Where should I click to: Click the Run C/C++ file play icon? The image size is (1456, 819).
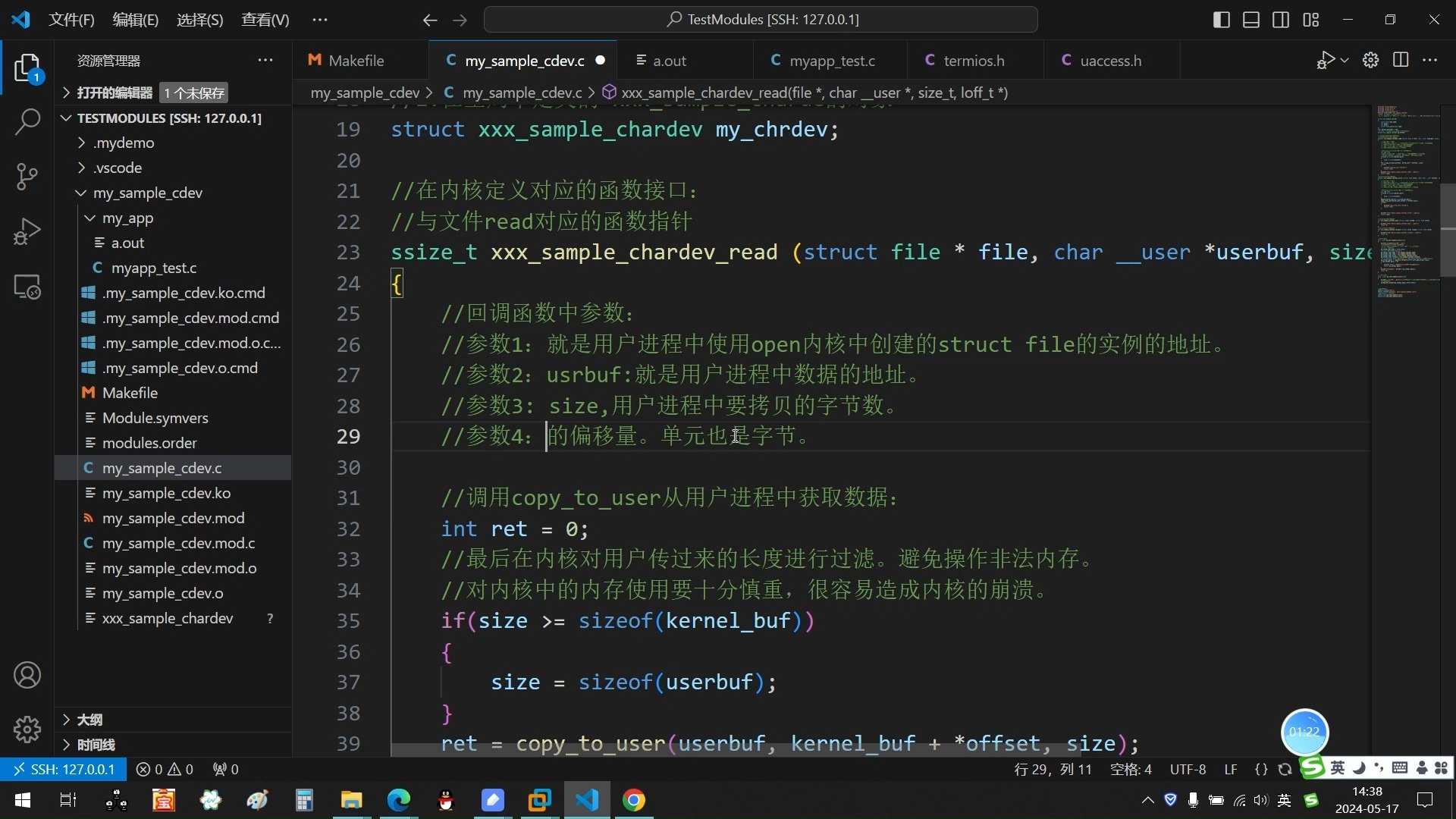click(1326, 60)
